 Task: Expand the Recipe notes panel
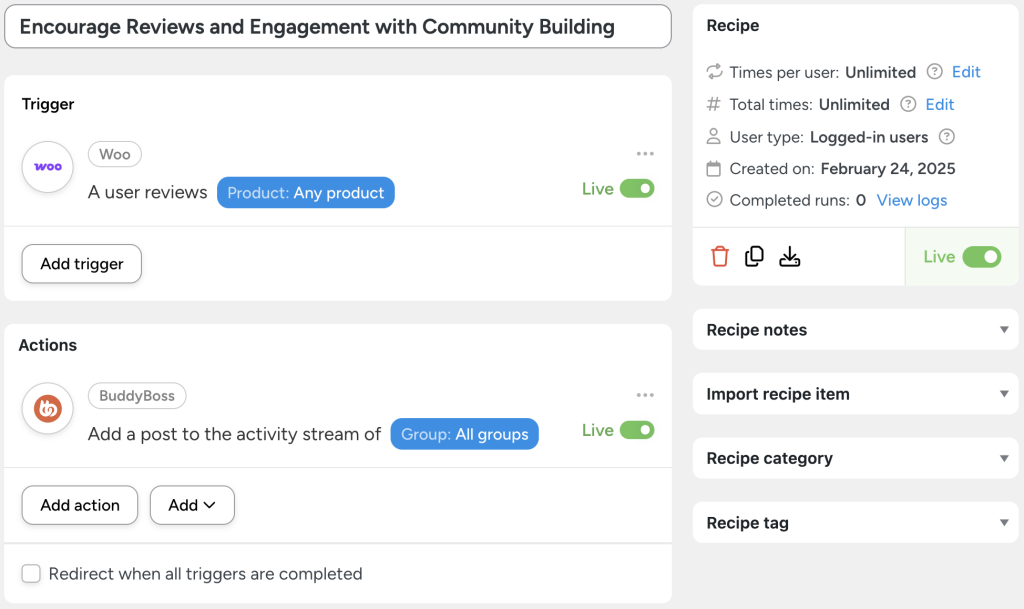[855, 329]
